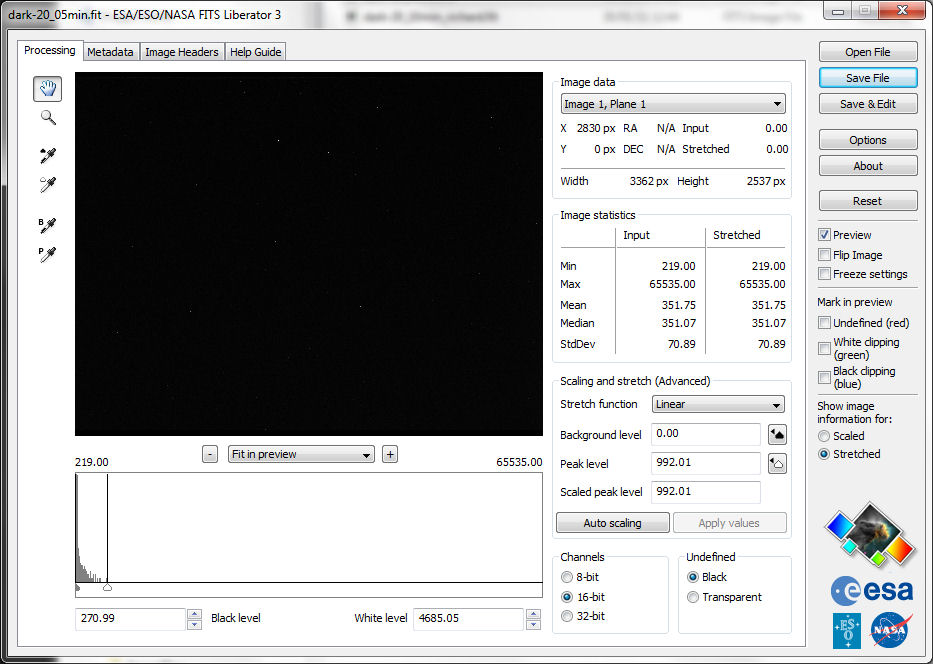Open the Image Headers tab
The height and width of the screenshot is (664, 933).
tap(182, 52)
